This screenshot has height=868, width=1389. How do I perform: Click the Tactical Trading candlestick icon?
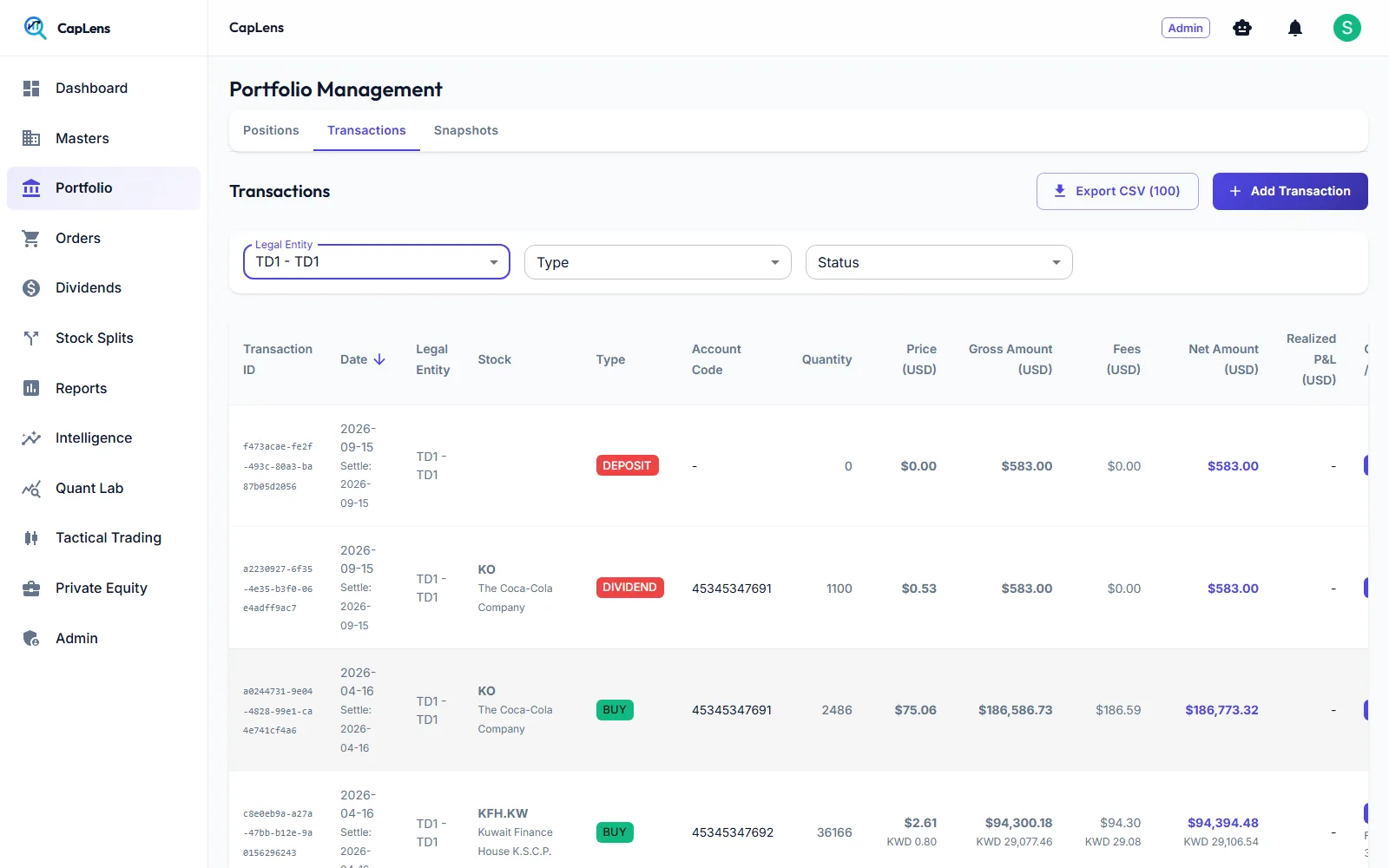coord(31,538)
